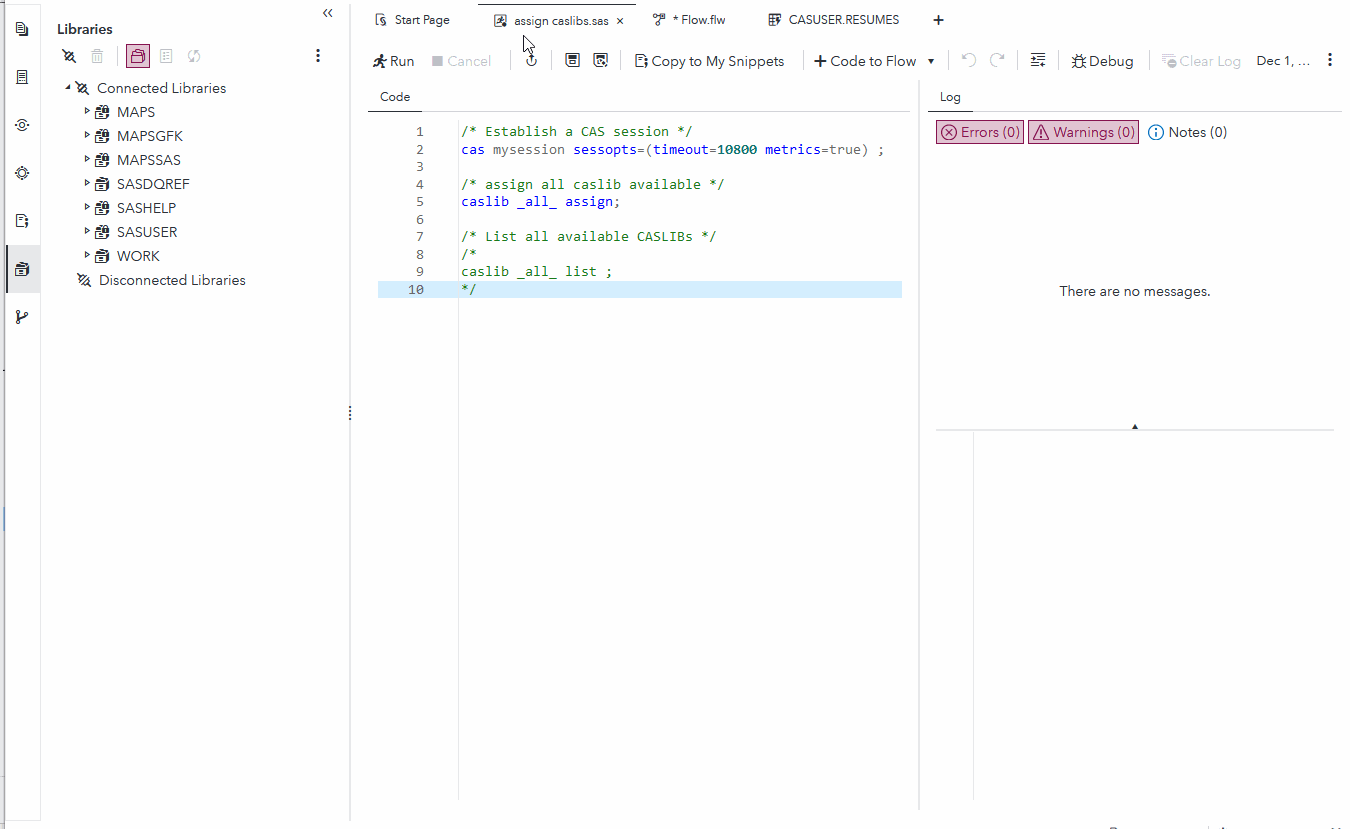Click the refresh icon in Libraries toolbar
The height and width of the screenshot is (829, 1350).
tap(194, 56)
